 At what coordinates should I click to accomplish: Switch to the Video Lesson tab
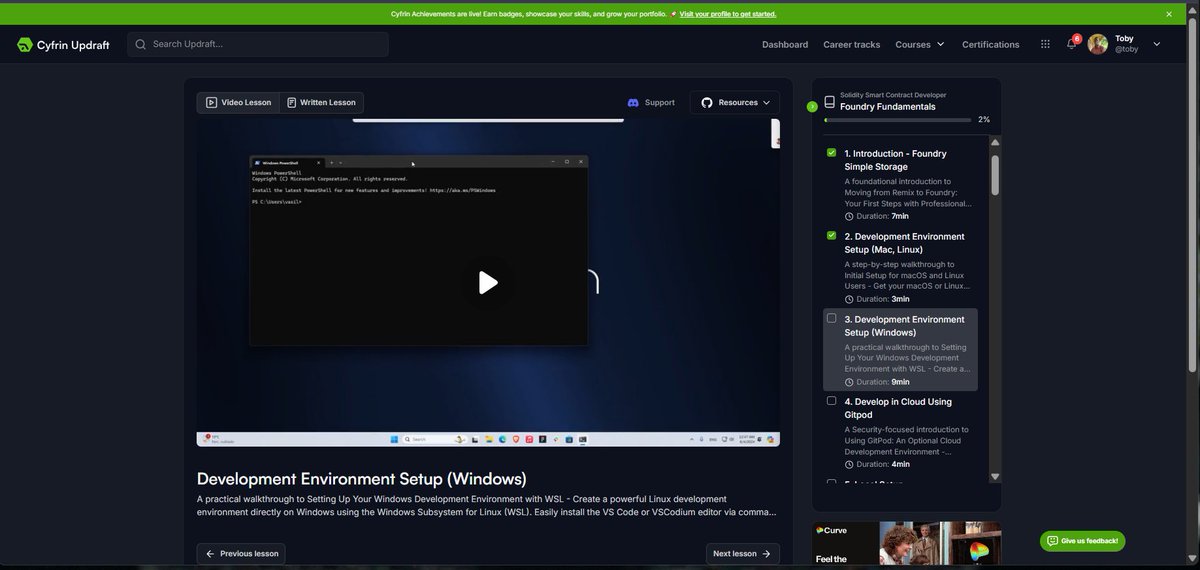coord(238,102)
